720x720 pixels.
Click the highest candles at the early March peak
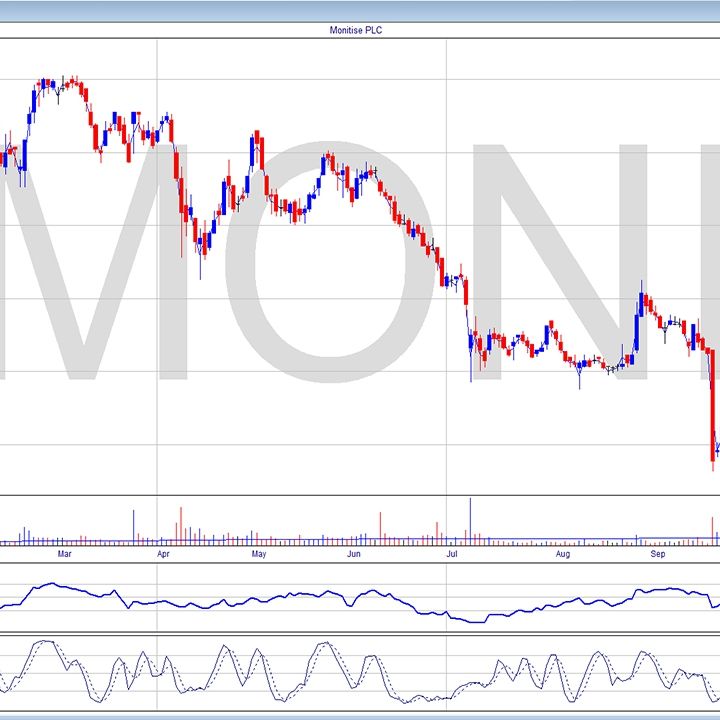coord(60,84)
